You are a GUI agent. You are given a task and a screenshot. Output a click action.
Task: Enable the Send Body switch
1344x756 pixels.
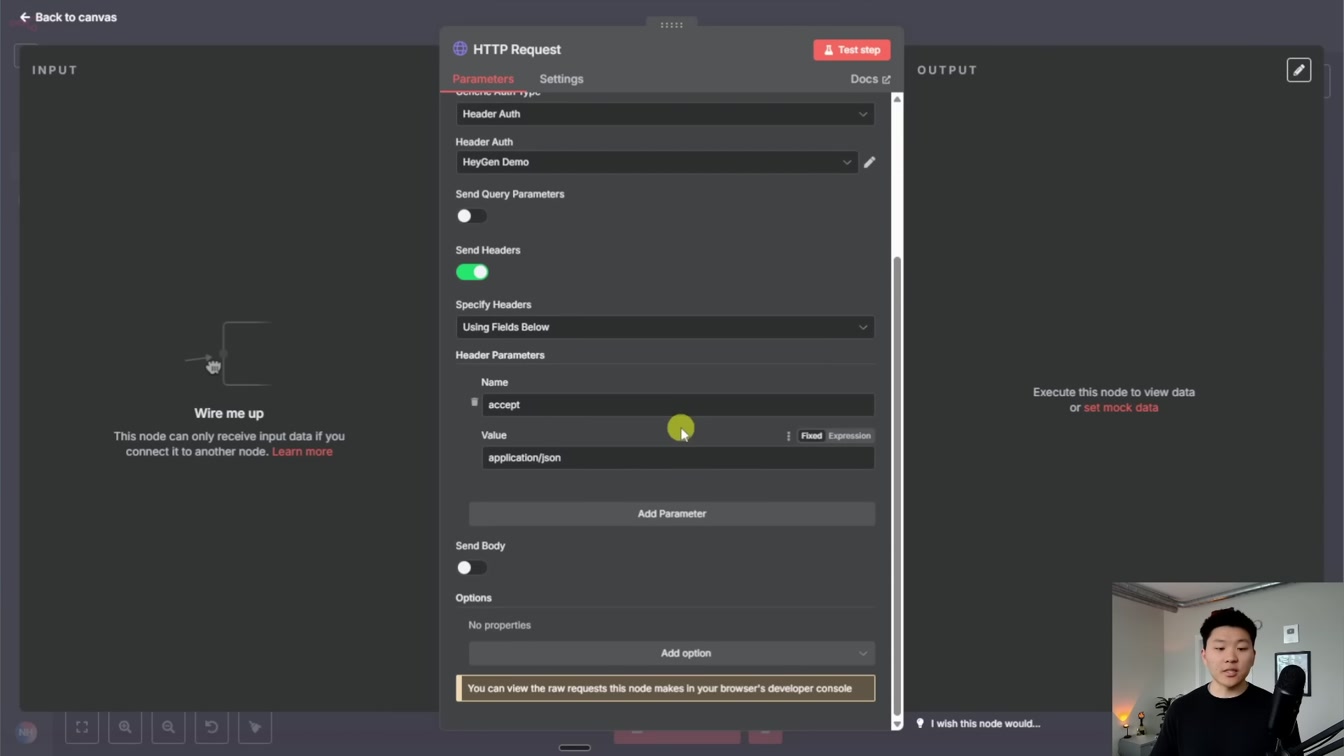(472, 568)
